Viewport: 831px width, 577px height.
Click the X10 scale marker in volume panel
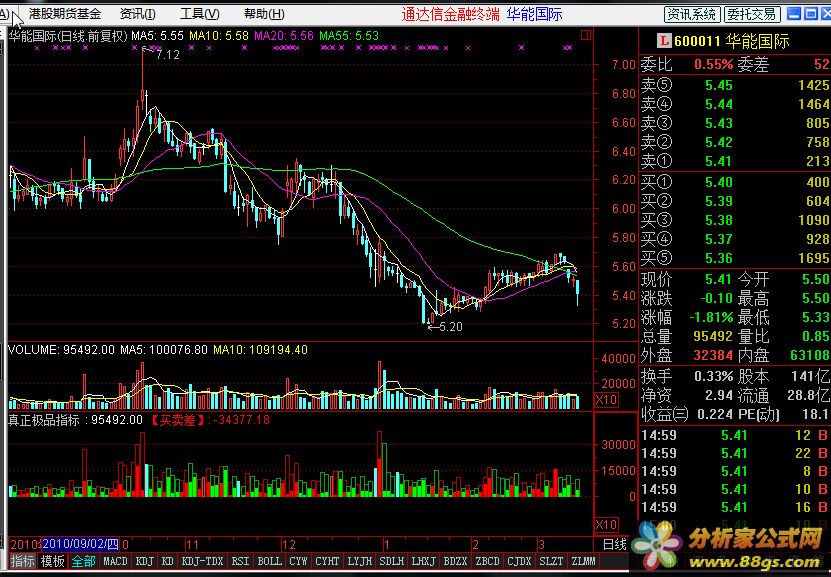tap(606, 400)
